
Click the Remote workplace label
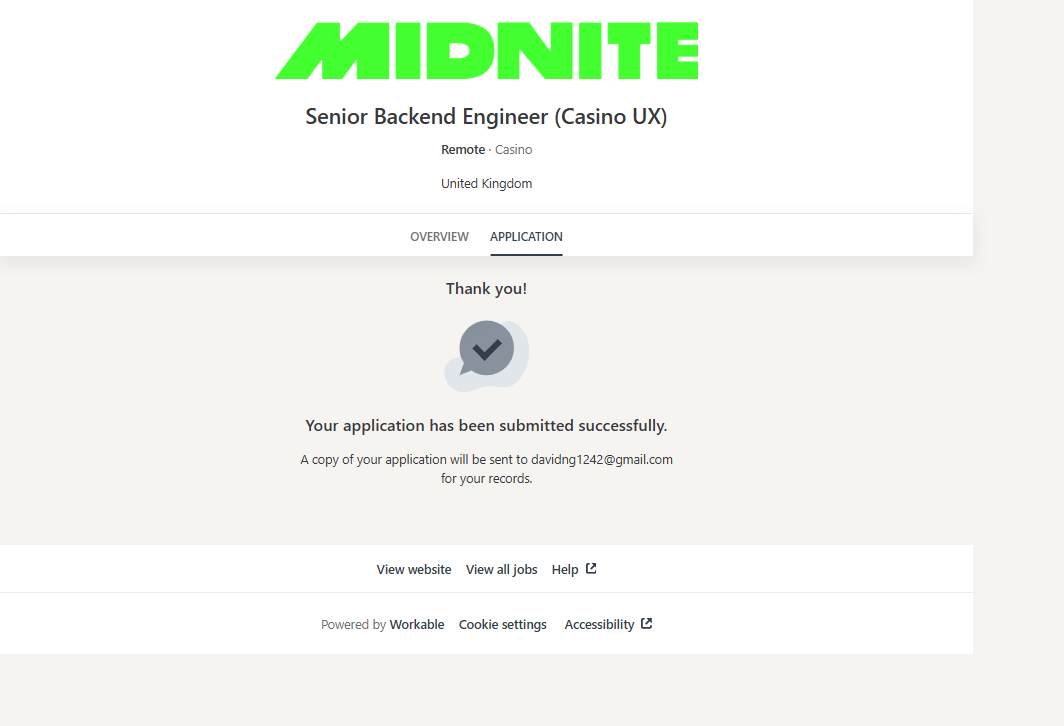click(463, 150)
